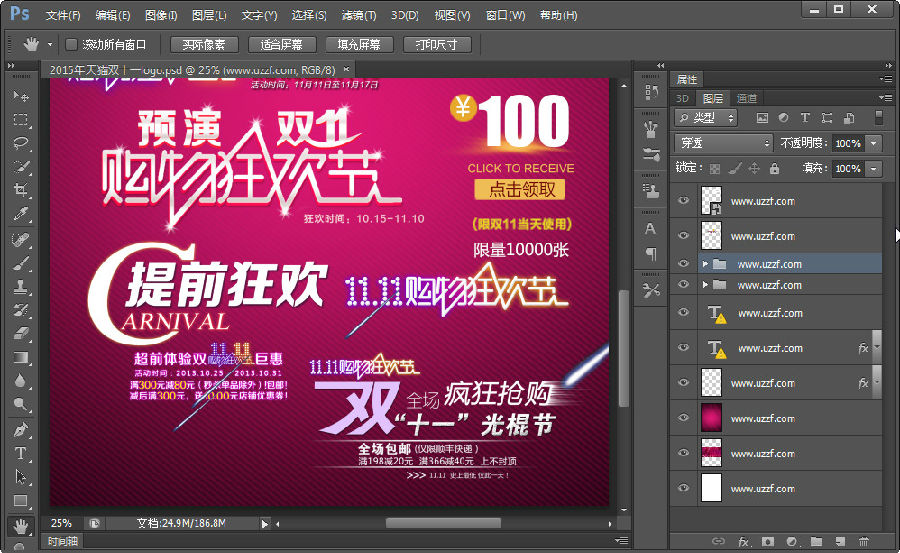Select the Eraser tool

(21, 334)
